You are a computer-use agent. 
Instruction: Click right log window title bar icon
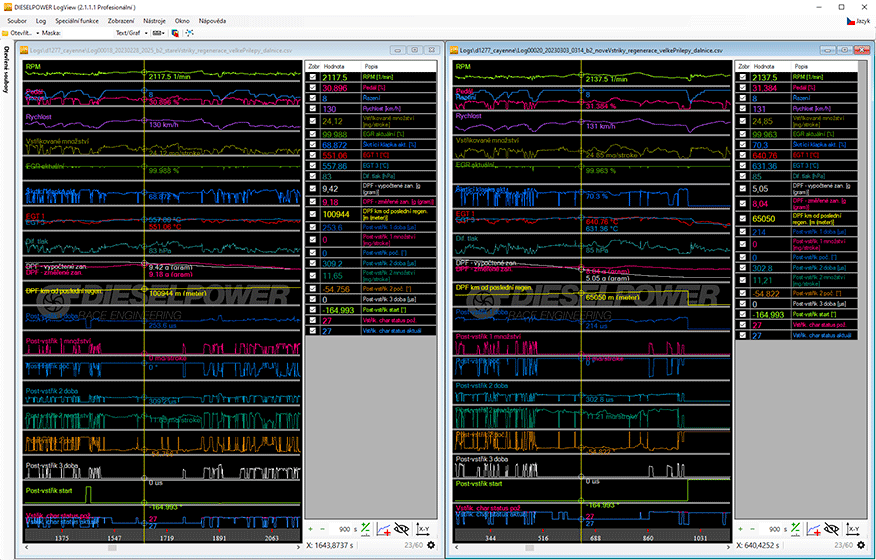click(454, 50)
